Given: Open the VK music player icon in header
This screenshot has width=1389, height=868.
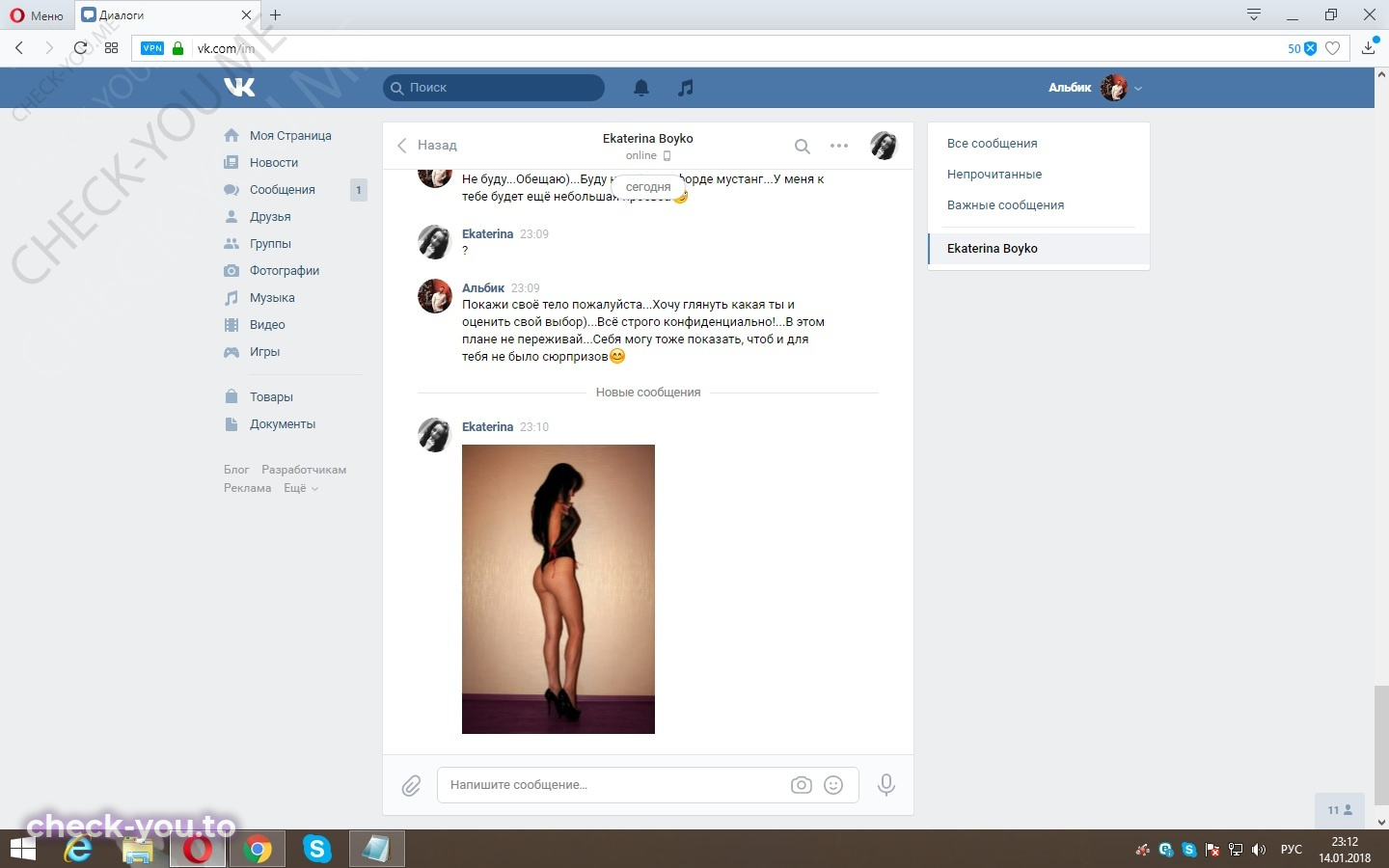Looking at the screenshot, I should pyautogui.click(x=686, y=88).
